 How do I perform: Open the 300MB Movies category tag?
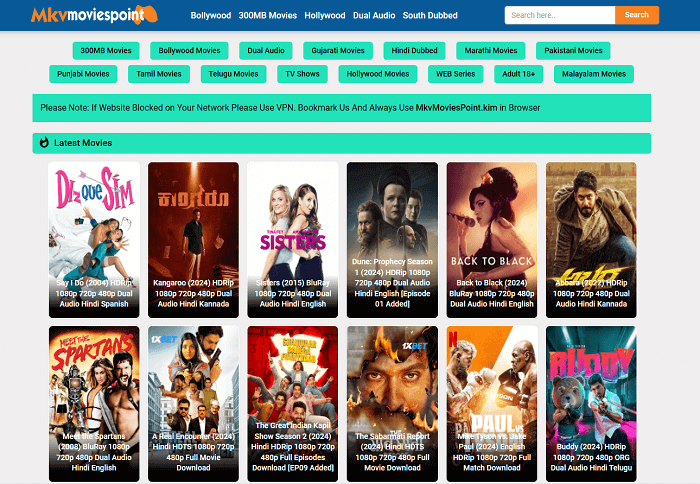[x=106, y=50]
